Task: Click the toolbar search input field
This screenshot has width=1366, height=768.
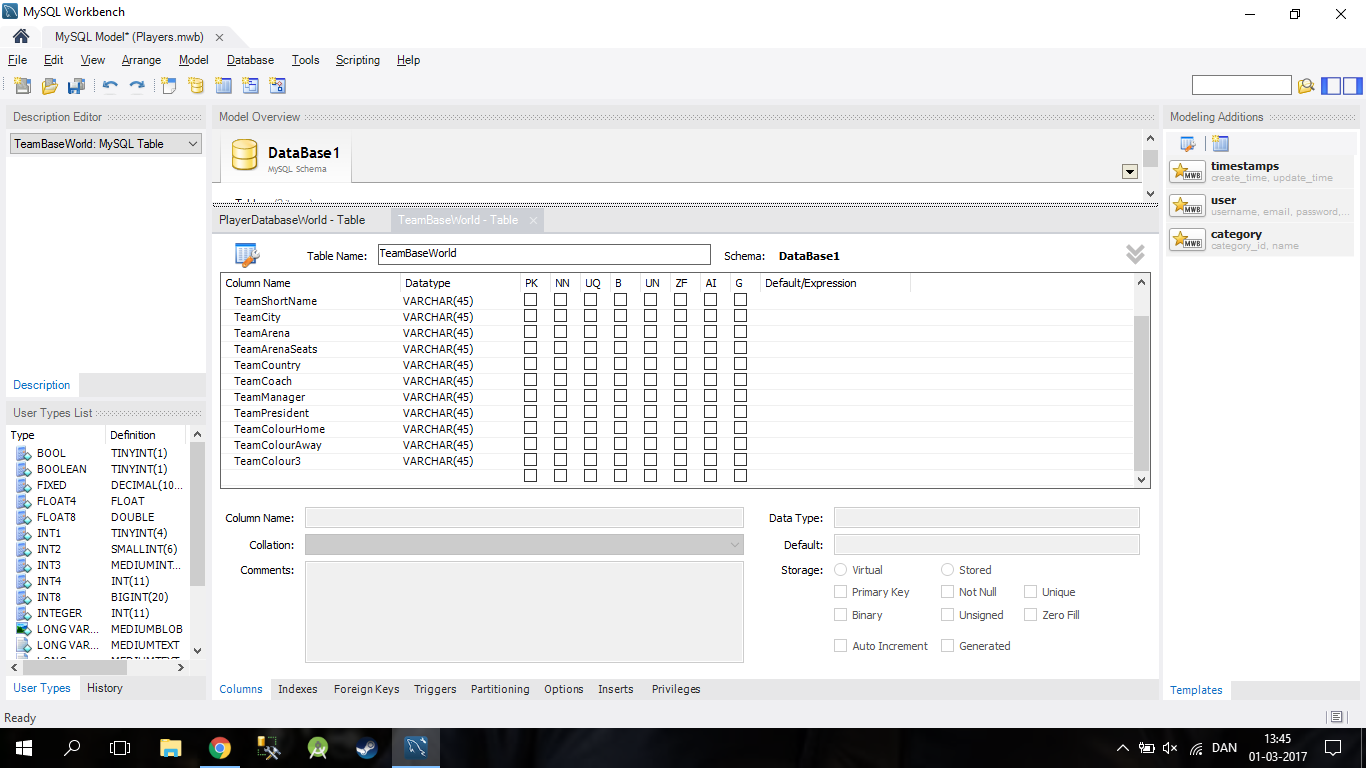Action: [x=1242, y=86]
